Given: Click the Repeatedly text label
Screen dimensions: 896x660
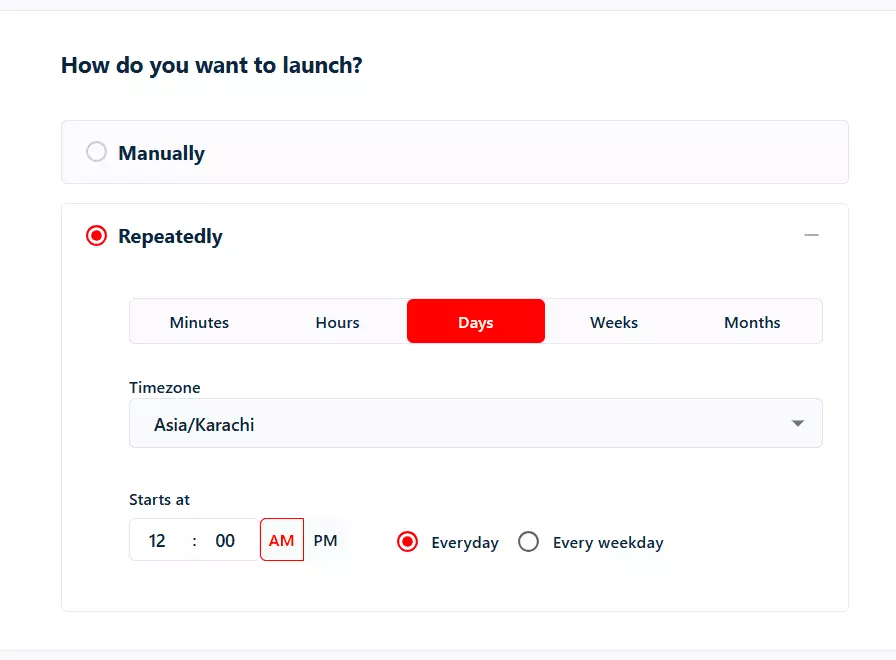Looking at the screenshot, I should coord(169,235).
